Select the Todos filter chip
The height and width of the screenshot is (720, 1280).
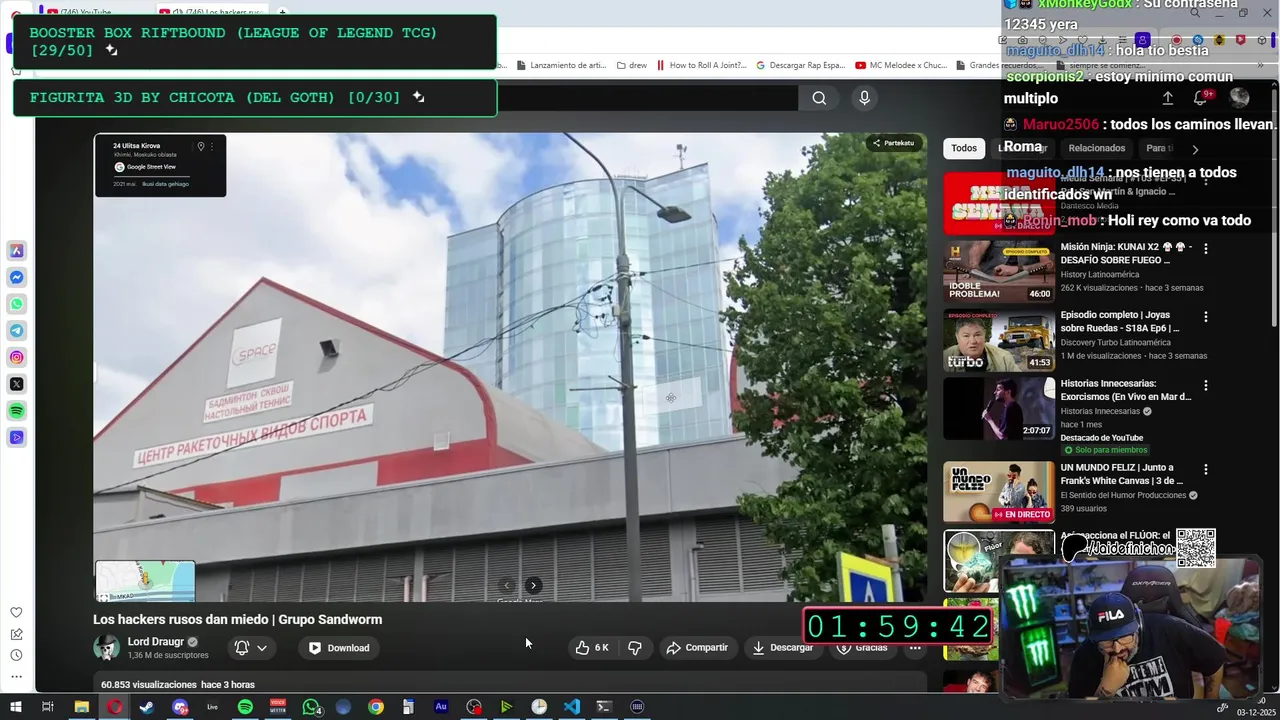[964, 148]
